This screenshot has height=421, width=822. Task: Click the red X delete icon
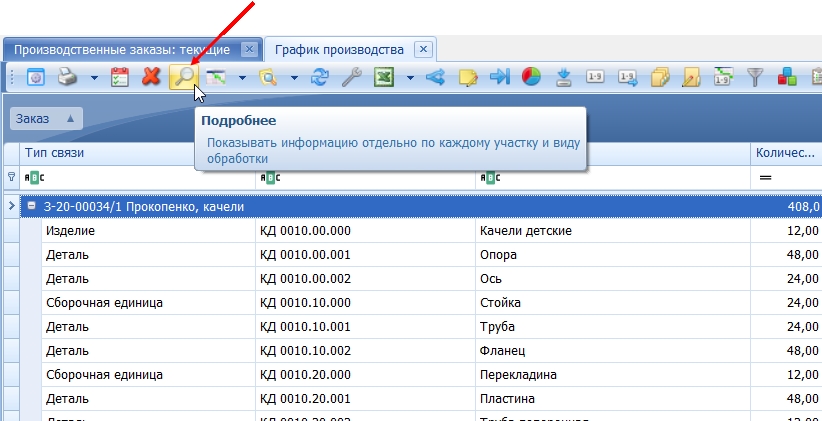tap(152, 78)
